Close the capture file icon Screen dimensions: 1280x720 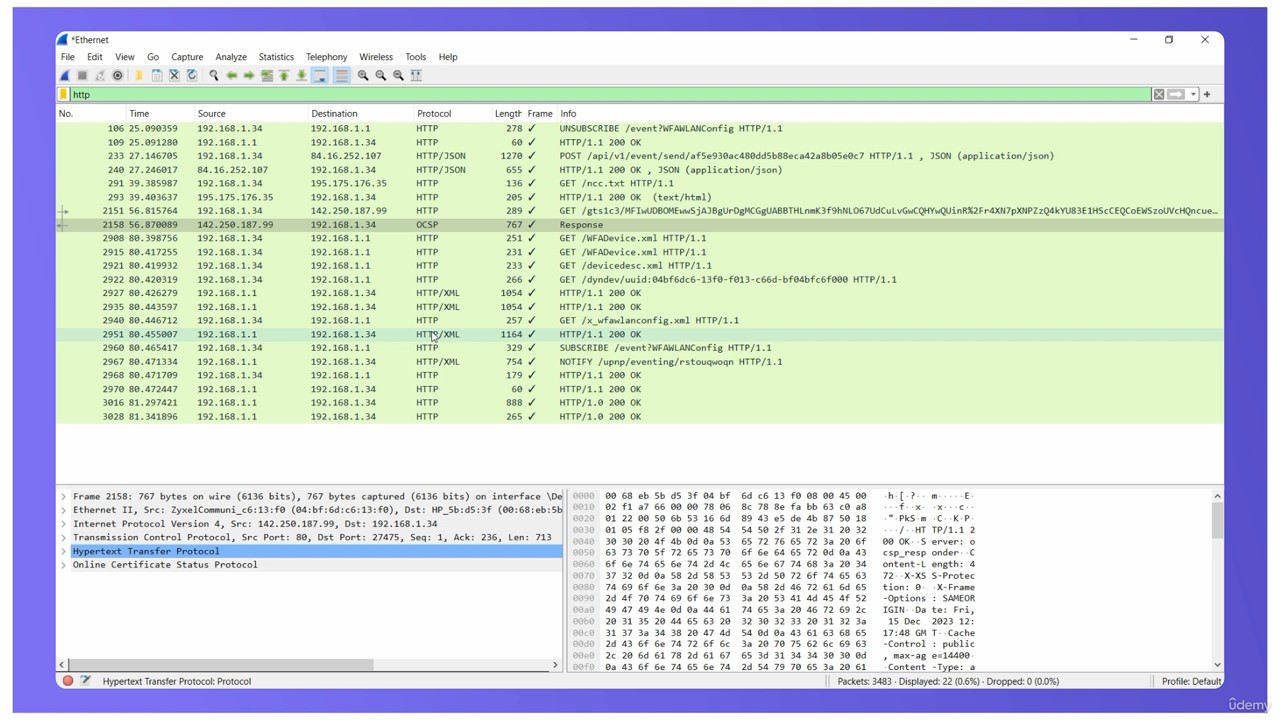click(x=174, y=75)
